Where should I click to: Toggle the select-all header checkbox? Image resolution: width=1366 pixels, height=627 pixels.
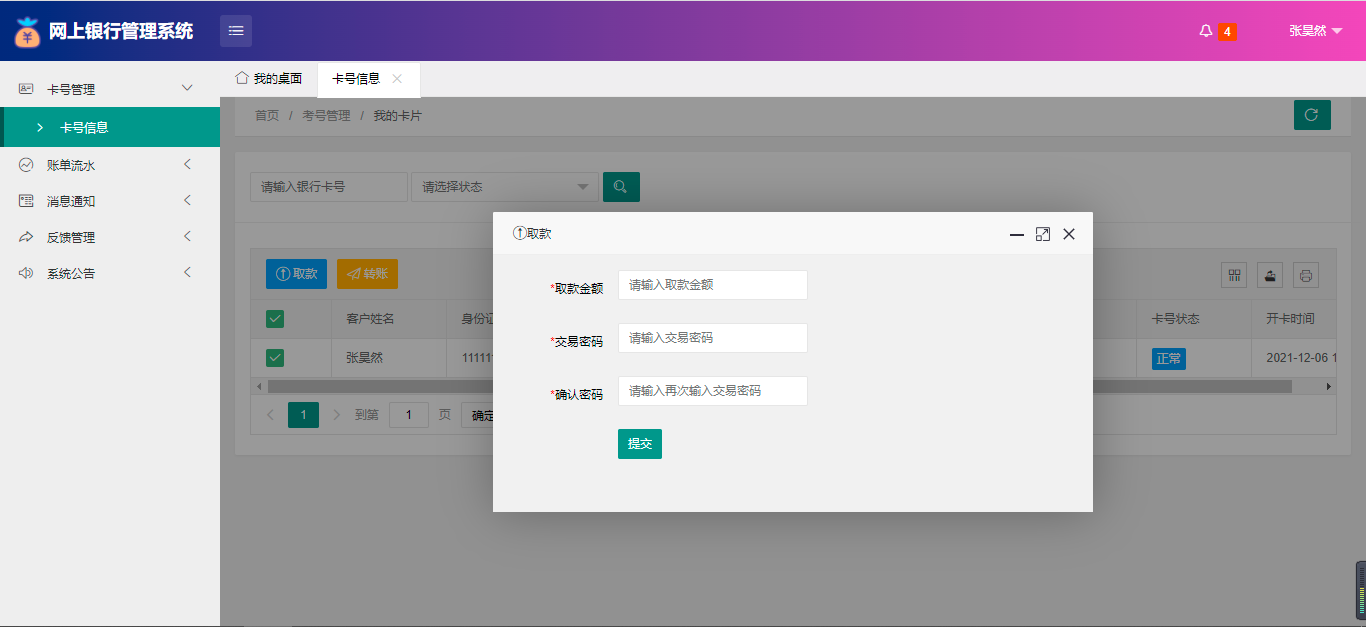(275, 319)
